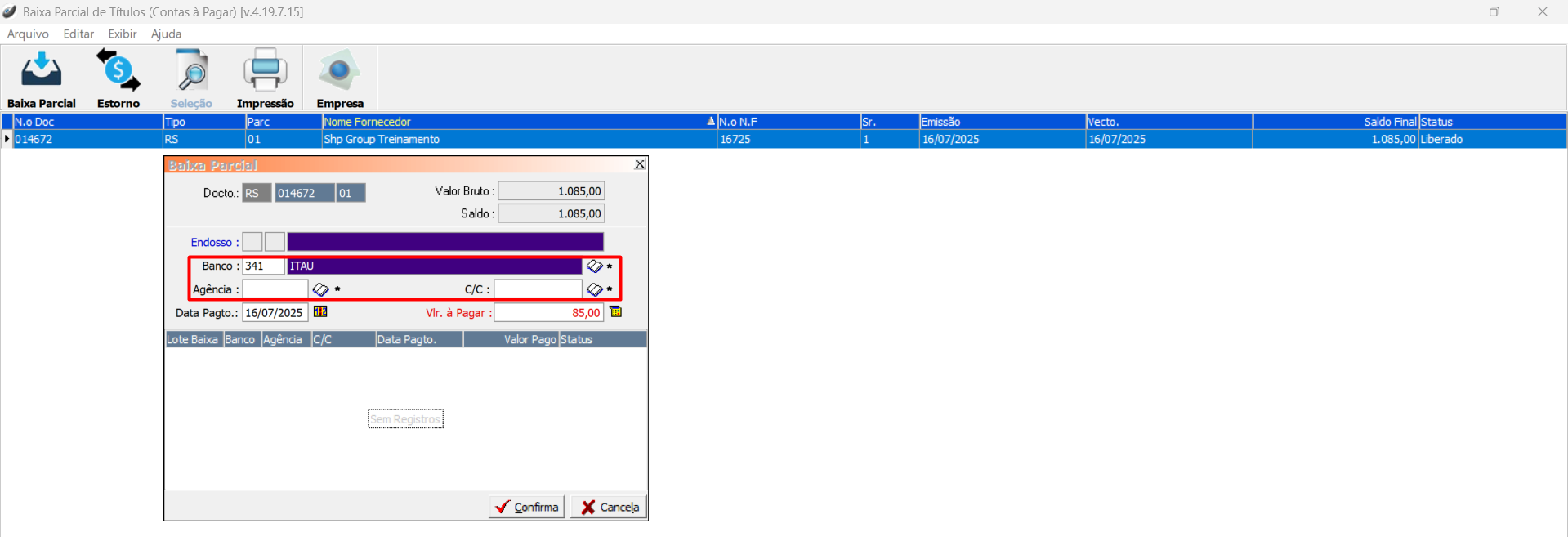The image size is (1568, 537).
Task: Open the Exibir menu
Action: coord(123,34)
